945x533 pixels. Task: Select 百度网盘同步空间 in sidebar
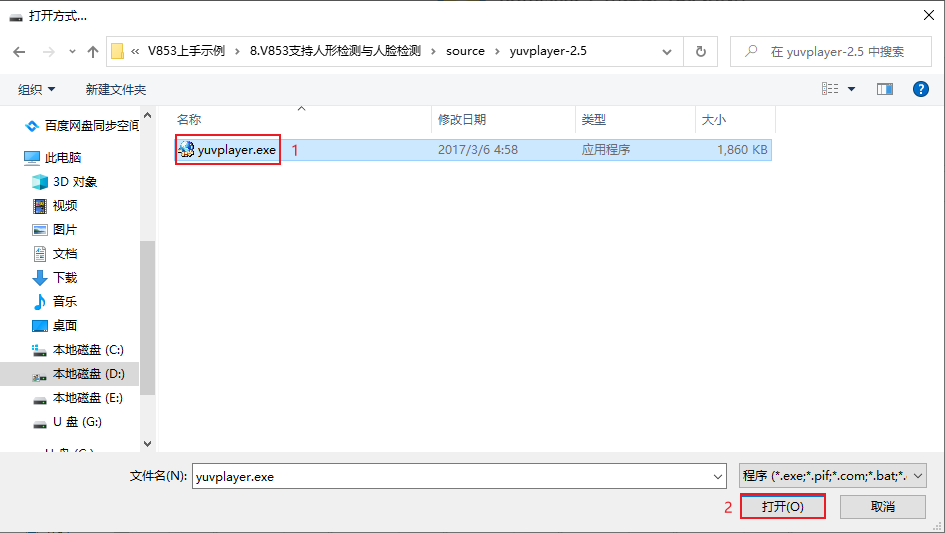click(x=92, y=125)
